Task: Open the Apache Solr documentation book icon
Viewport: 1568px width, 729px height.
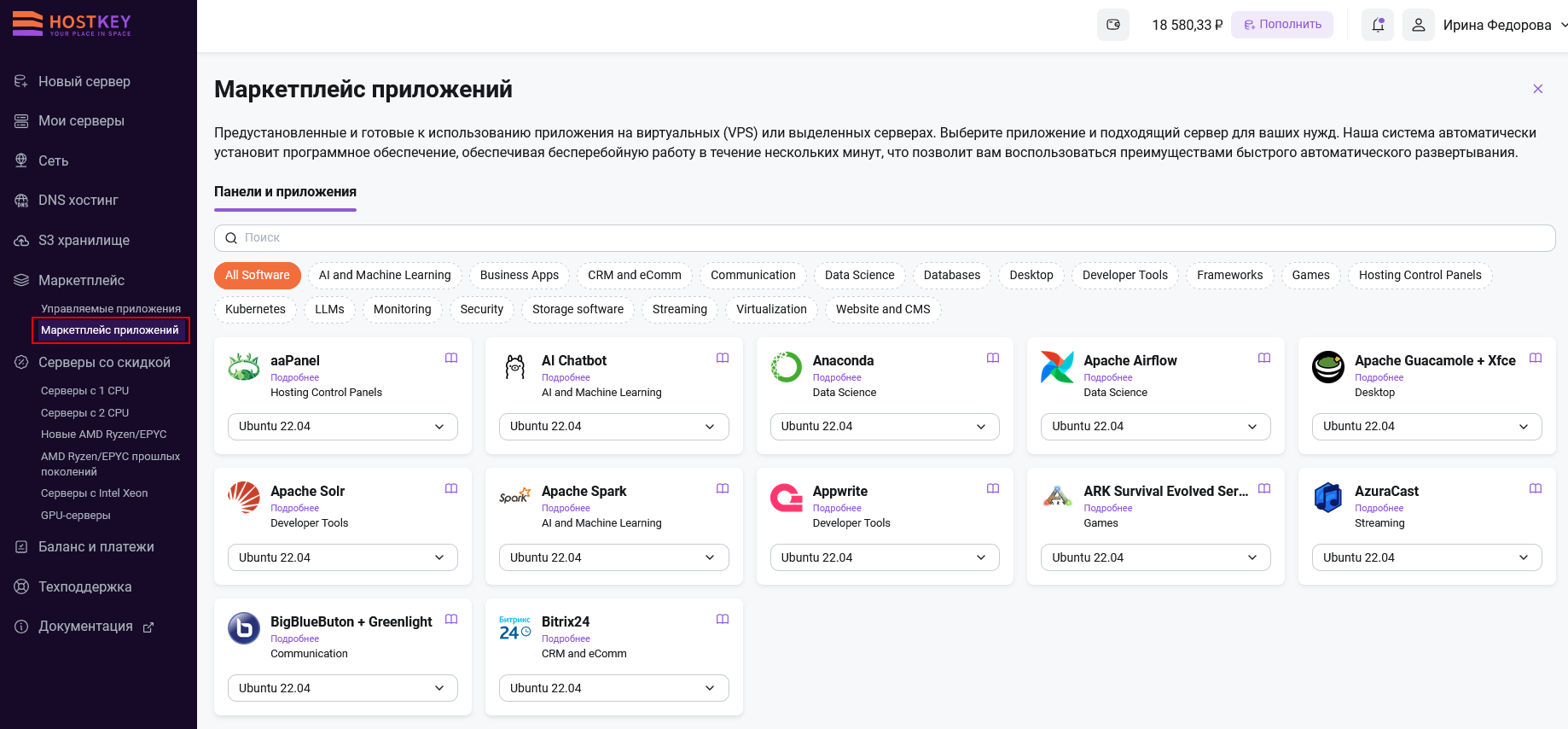Action: (x=451, y=488)
